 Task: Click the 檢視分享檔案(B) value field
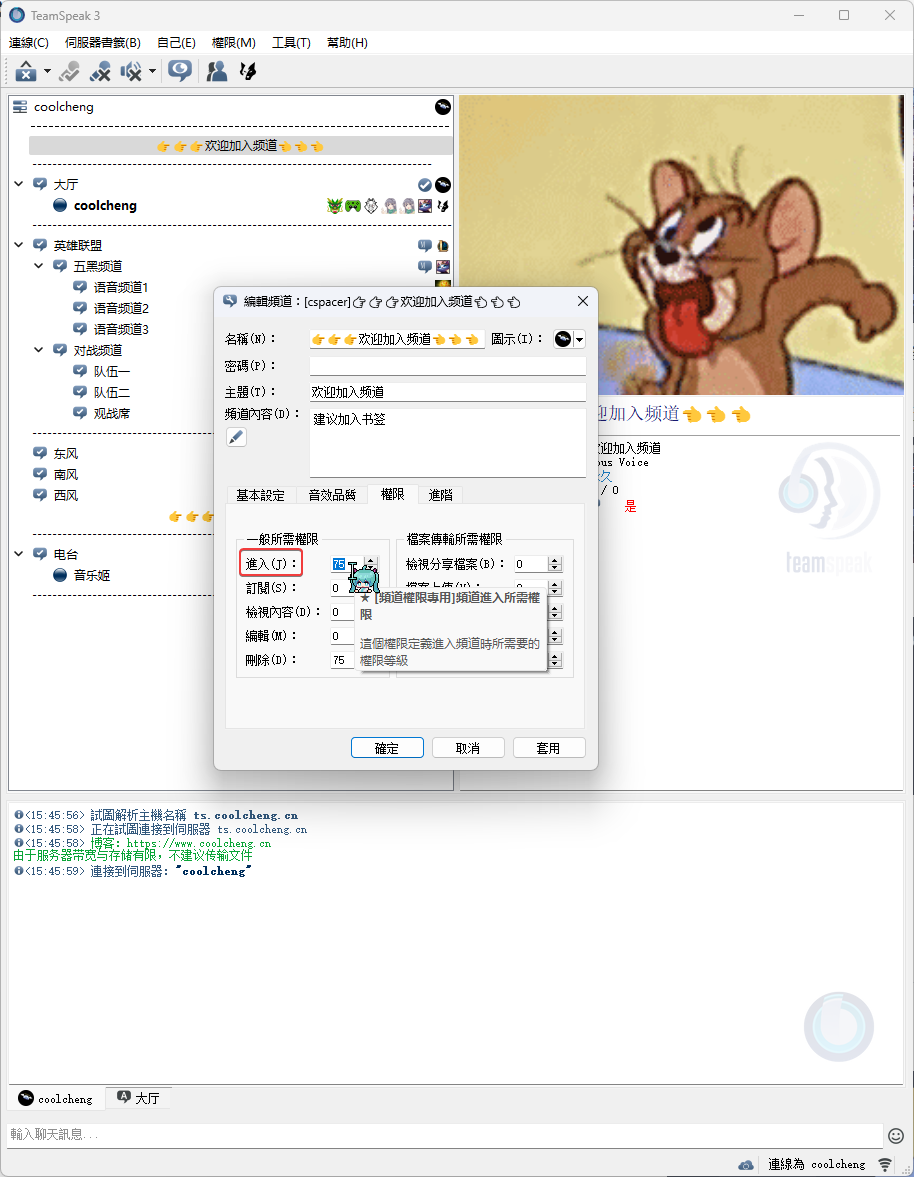point(531,564)
